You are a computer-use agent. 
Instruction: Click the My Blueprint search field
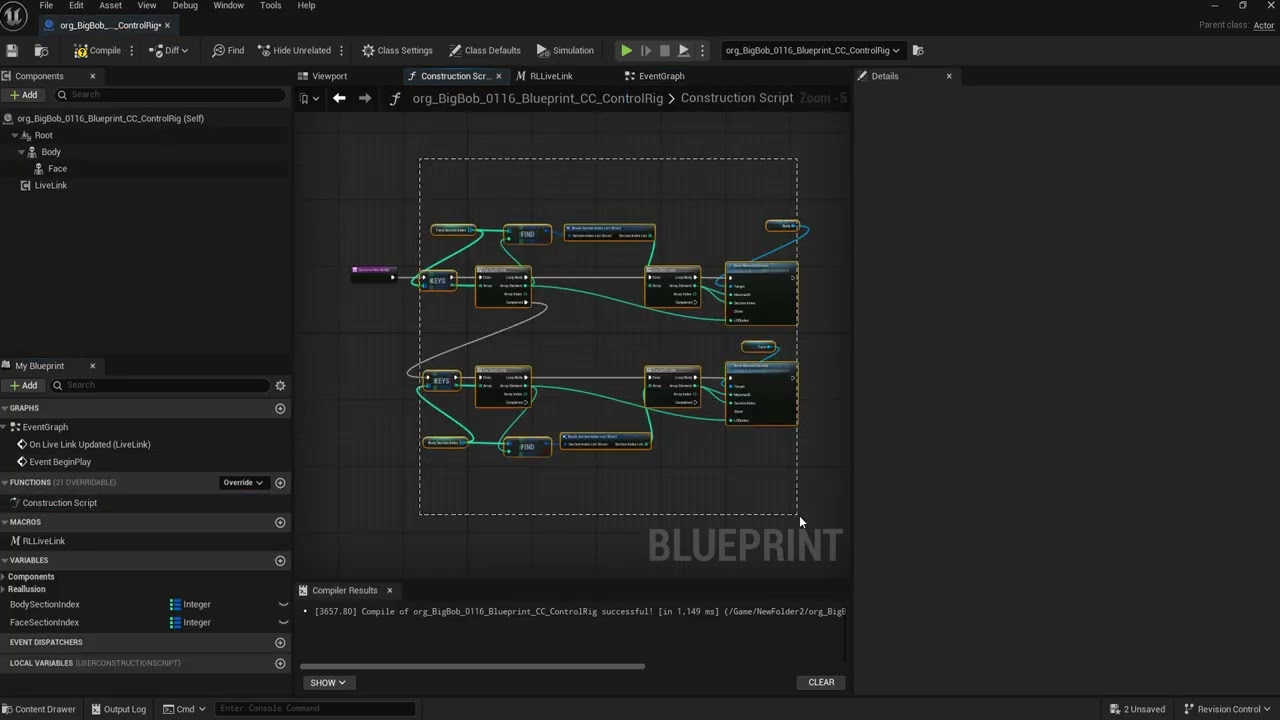point(160,385)
